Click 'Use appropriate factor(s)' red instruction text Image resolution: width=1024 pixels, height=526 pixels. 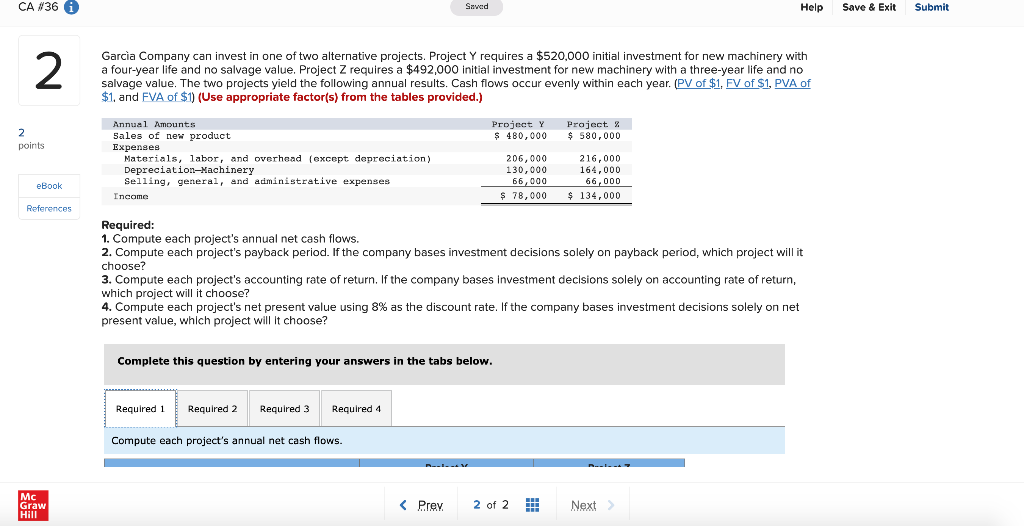pyautogui.click(x=340, y=97)
